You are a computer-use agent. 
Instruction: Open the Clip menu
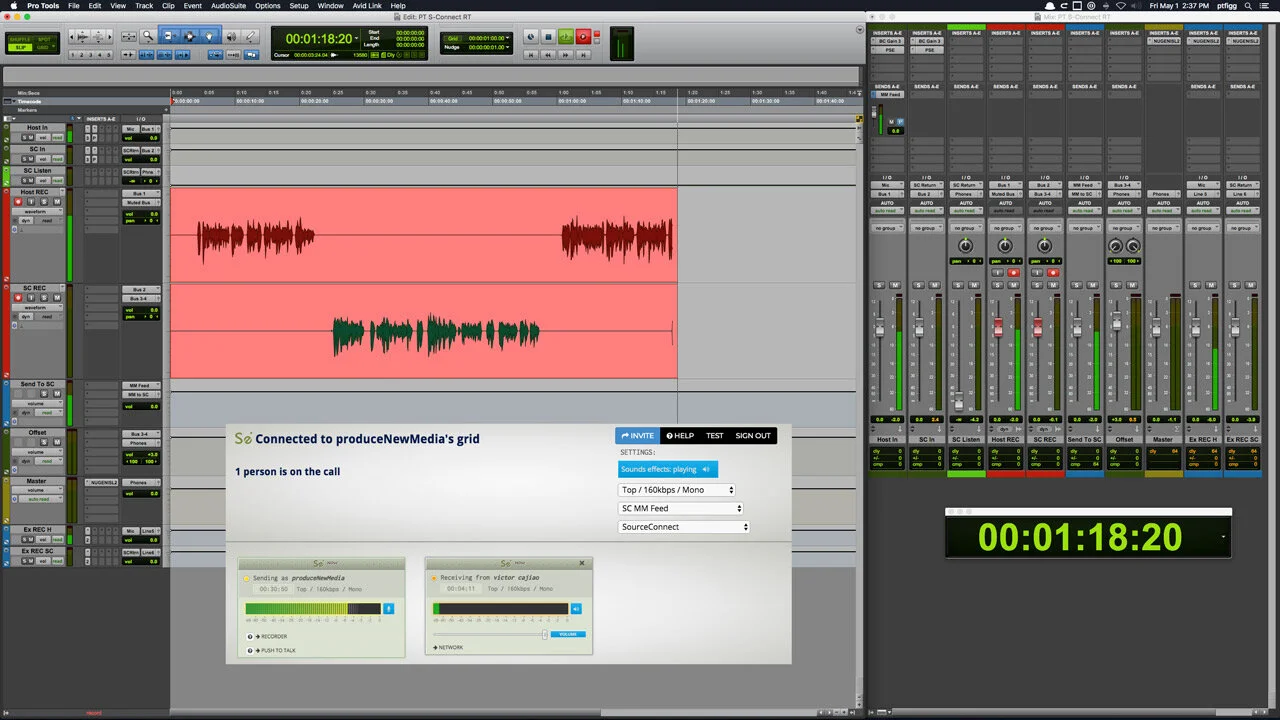point(169,6)
